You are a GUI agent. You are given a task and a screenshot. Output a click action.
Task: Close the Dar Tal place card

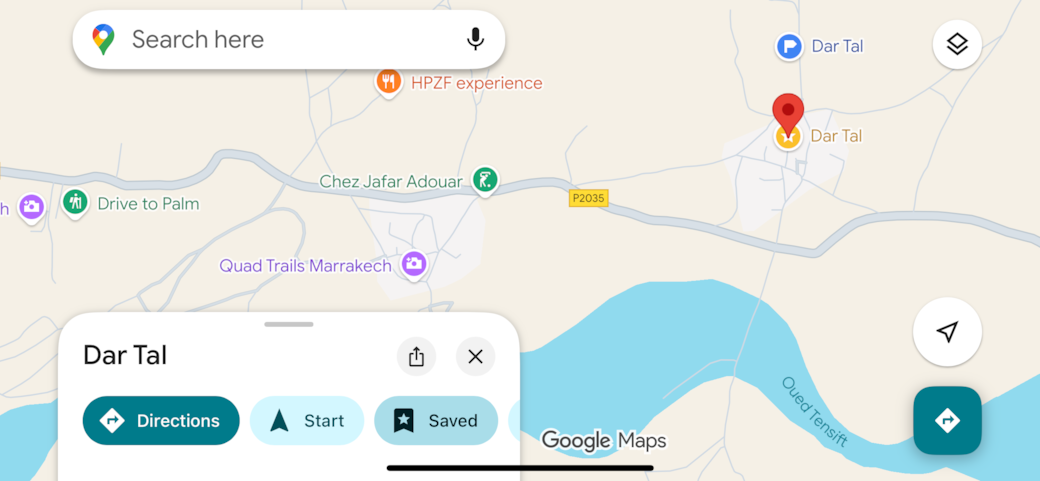coord(475,356)
